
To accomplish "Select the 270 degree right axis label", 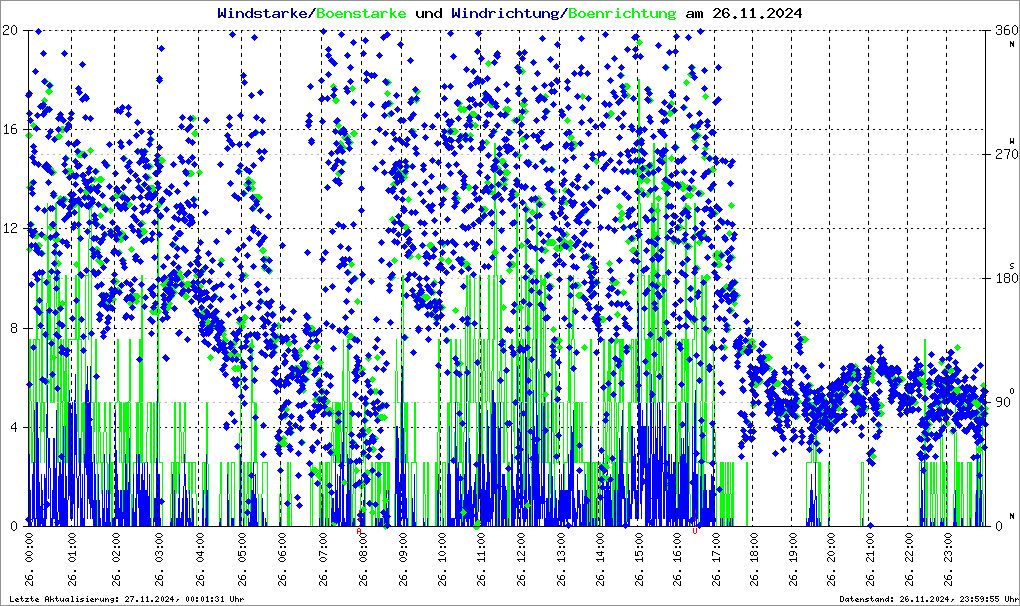I will tap(1003, 155).
